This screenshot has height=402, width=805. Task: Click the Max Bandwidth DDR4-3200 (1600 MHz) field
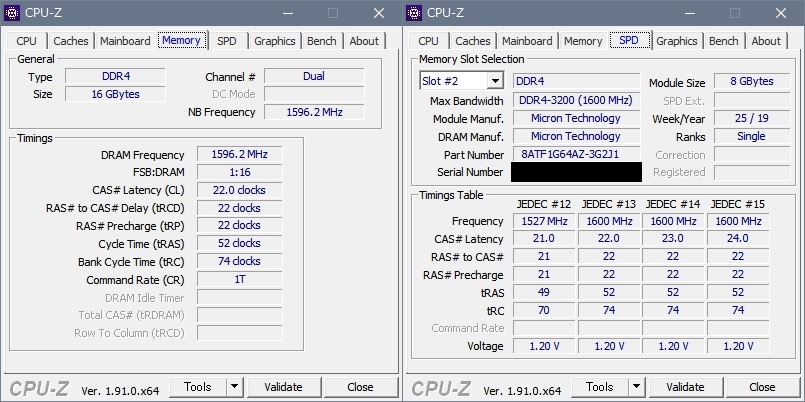576,100
